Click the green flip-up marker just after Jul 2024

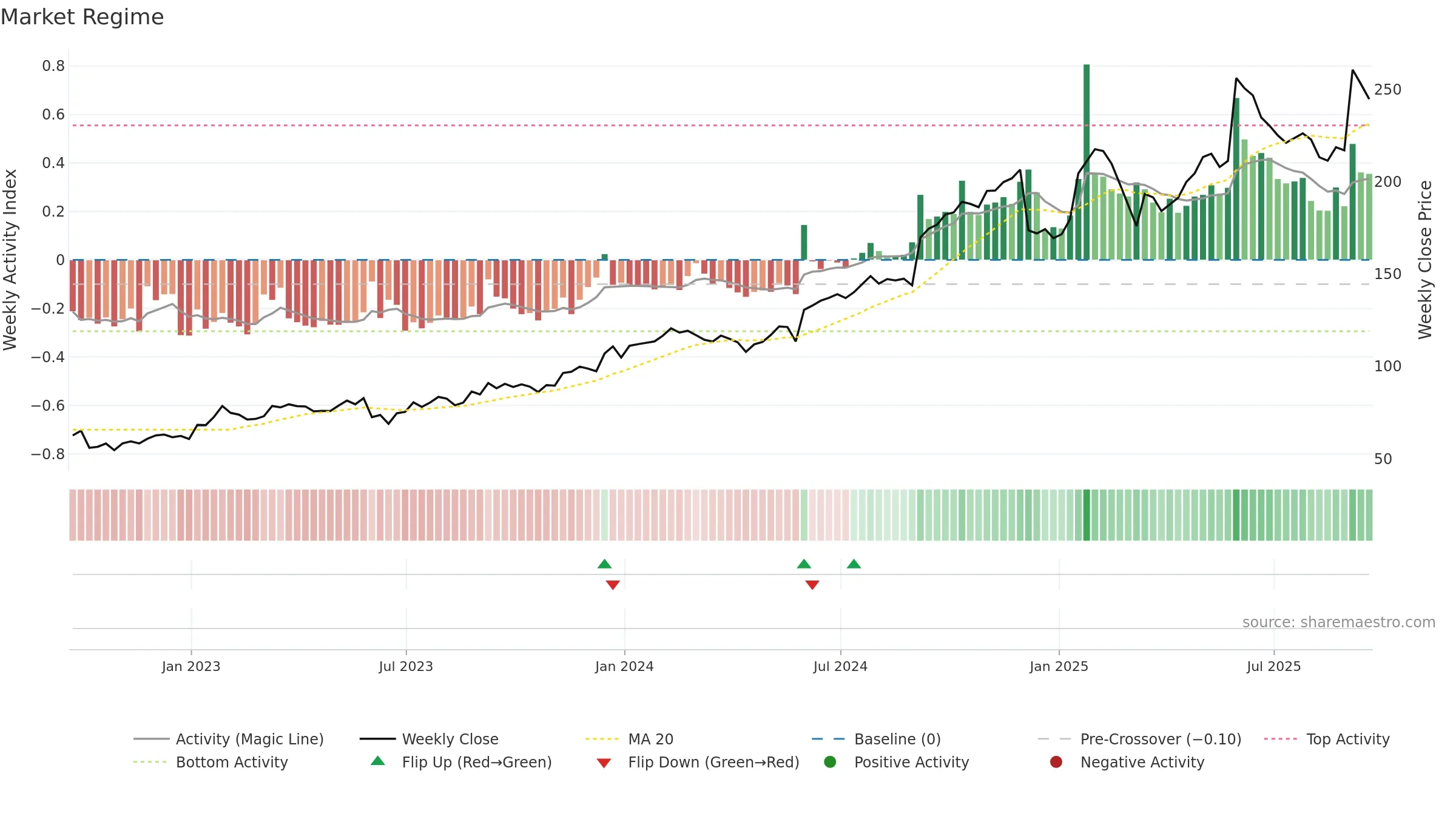(x=854, y=564)
